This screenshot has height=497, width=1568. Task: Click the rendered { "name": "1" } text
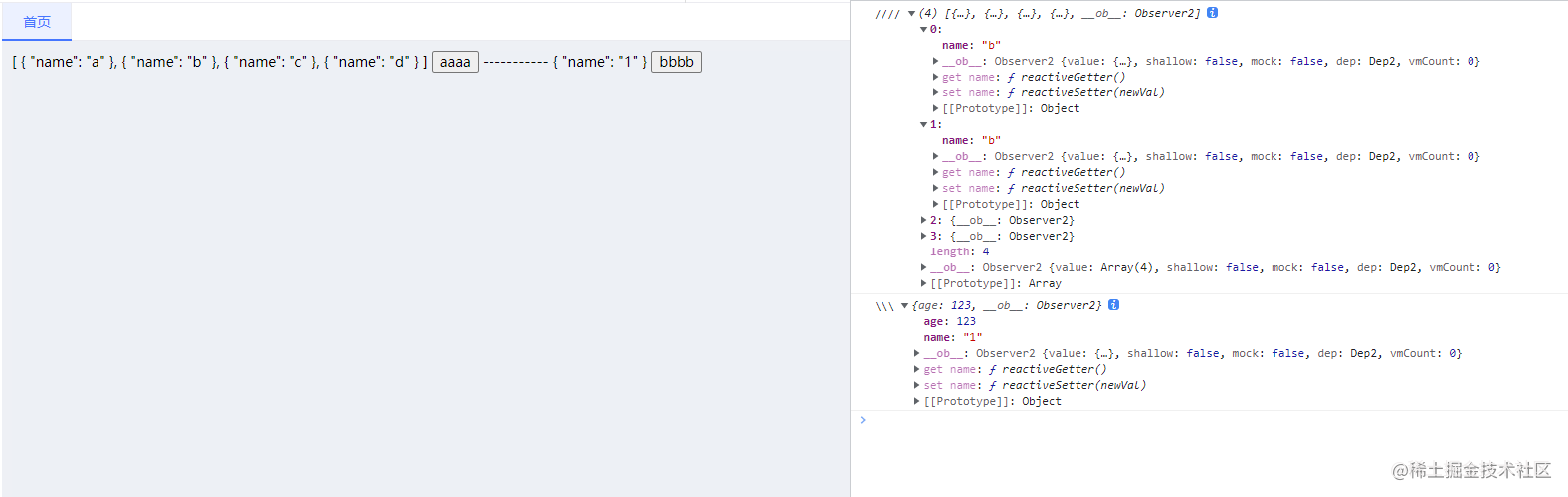(600, 62)
